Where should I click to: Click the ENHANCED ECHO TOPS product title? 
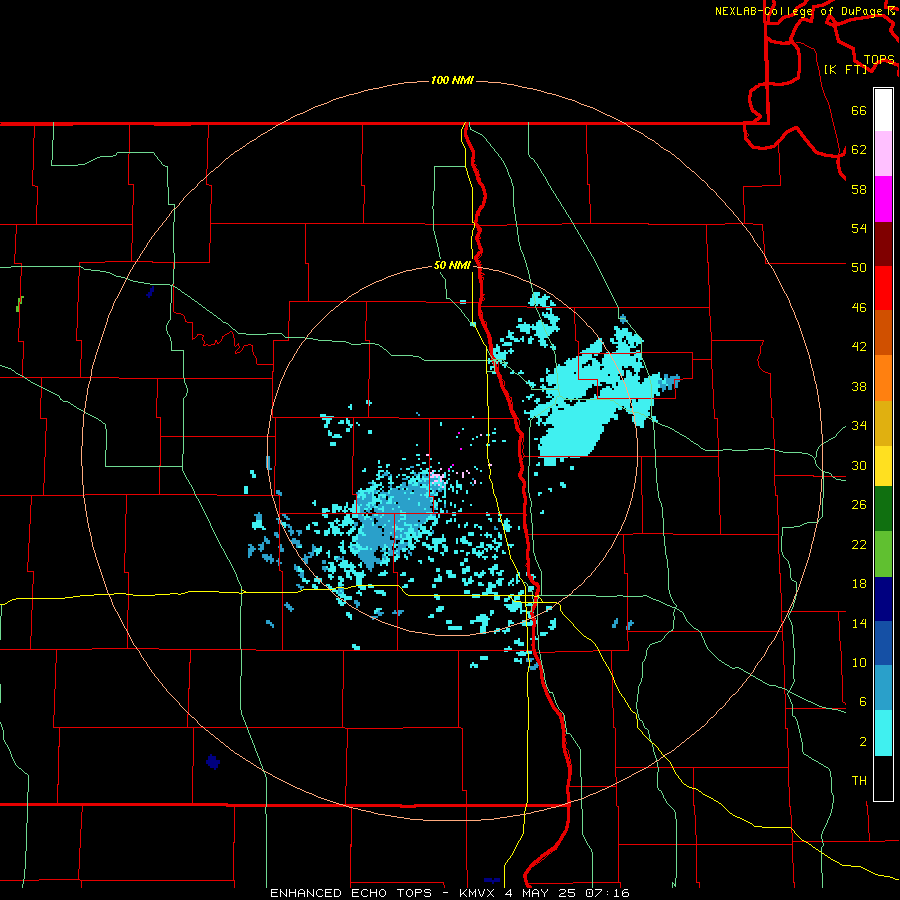point(351,893)
